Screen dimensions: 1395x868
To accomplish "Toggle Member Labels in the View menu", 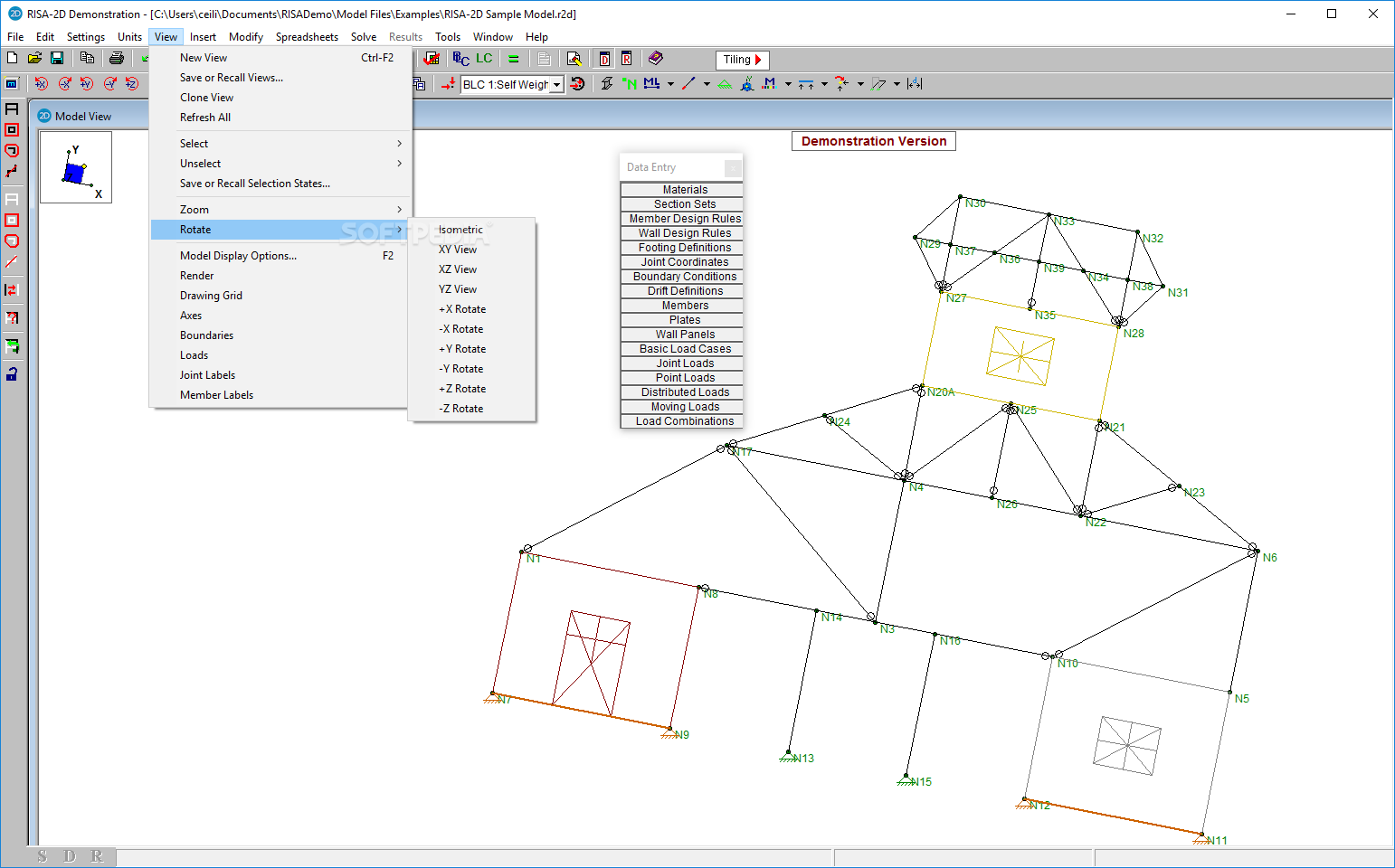I will [x=280, y=395].
